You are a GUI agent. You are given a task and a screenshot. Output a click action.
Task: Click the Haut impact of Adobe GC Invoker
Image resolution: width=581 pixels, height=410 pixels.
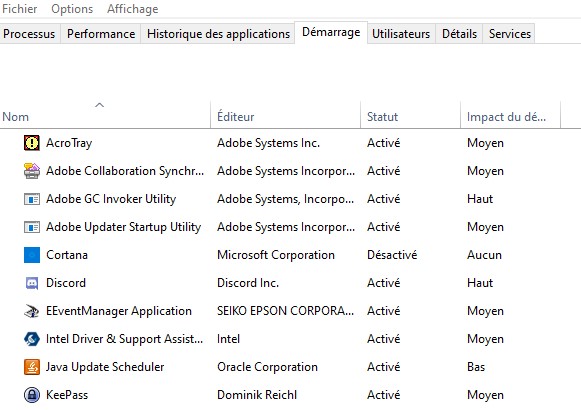[x=480, y=199]
